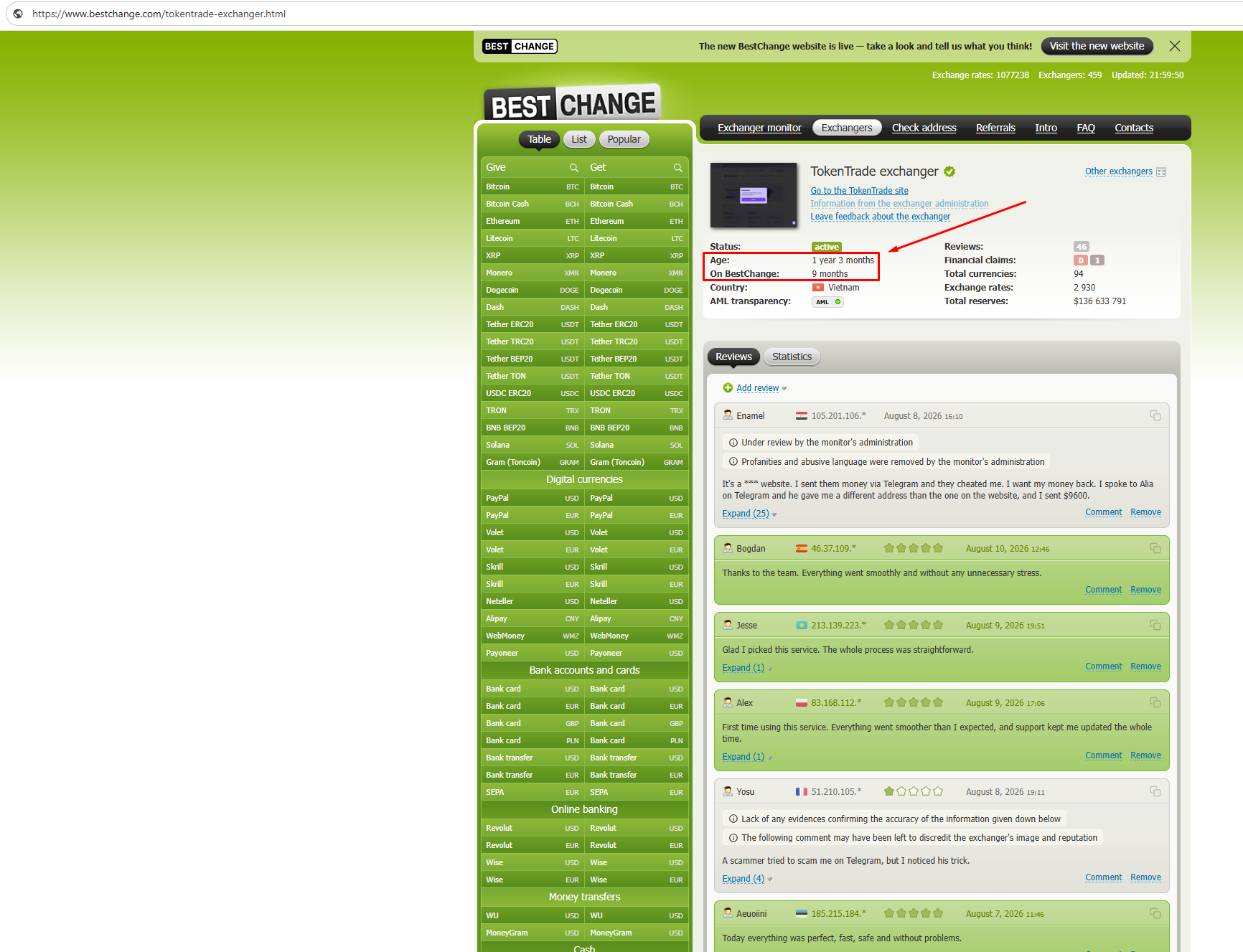Select PayPal USD in the Give column
Image resolution: width=1243 pixels, height=952 pixels.
click(533, 498)
